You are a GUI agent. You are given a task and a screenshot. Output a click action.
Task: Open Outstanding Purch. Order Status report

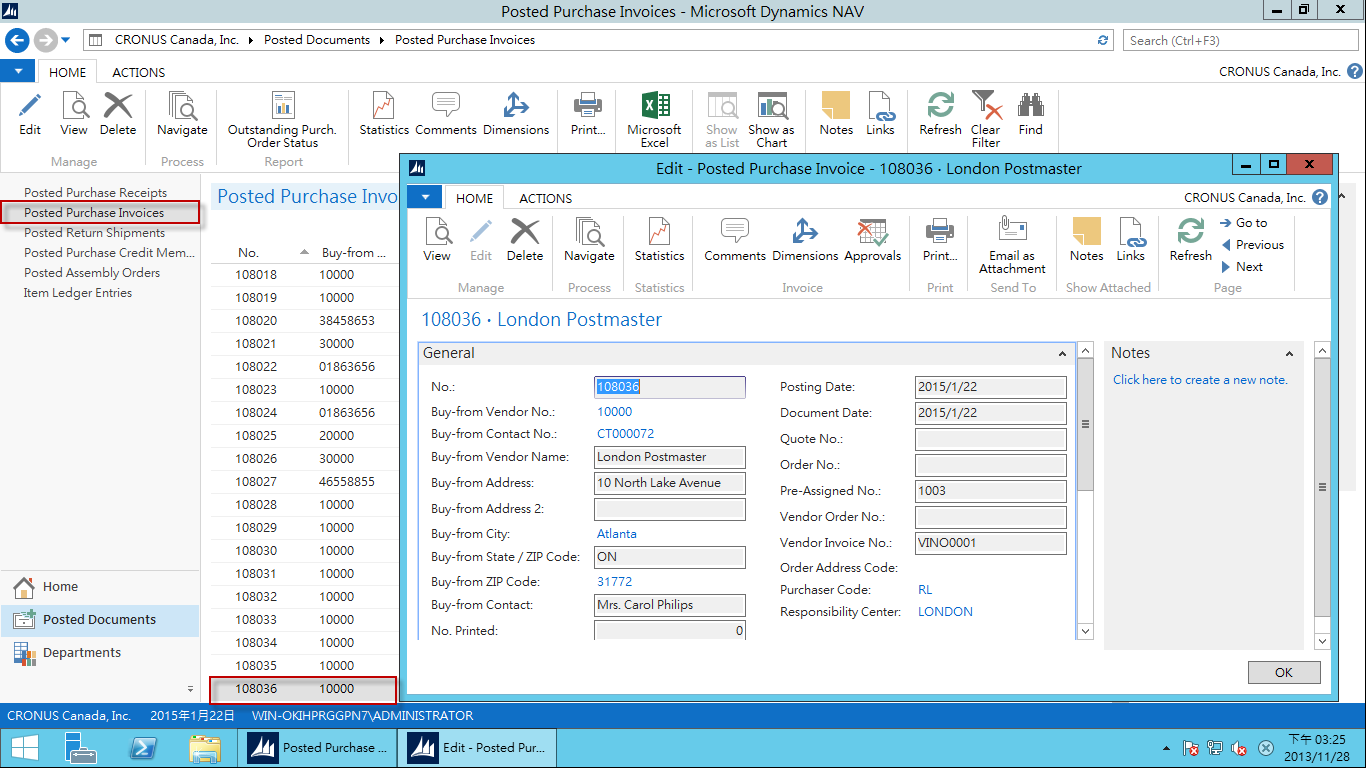click(283, 120)
